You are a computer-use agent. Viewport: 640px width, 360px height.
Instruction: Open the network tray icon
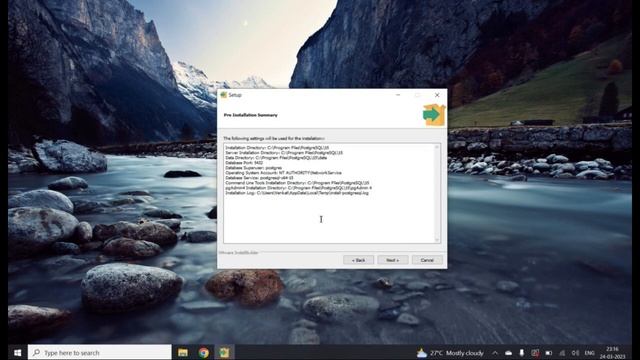[562, 353]
